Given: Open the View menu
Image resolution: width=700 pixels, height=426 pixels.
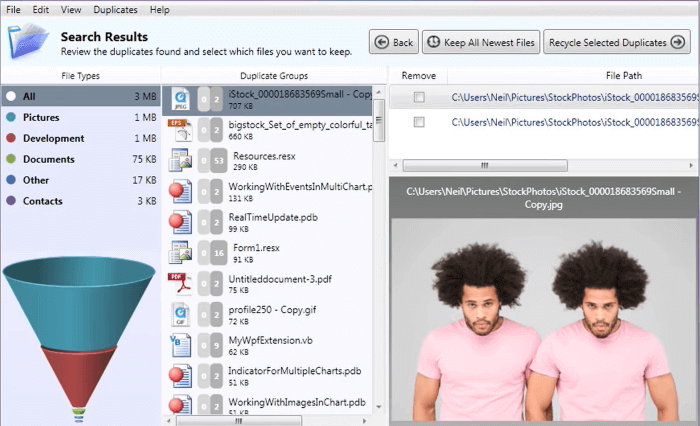Looking at the screenshot, I should (71, 9).
